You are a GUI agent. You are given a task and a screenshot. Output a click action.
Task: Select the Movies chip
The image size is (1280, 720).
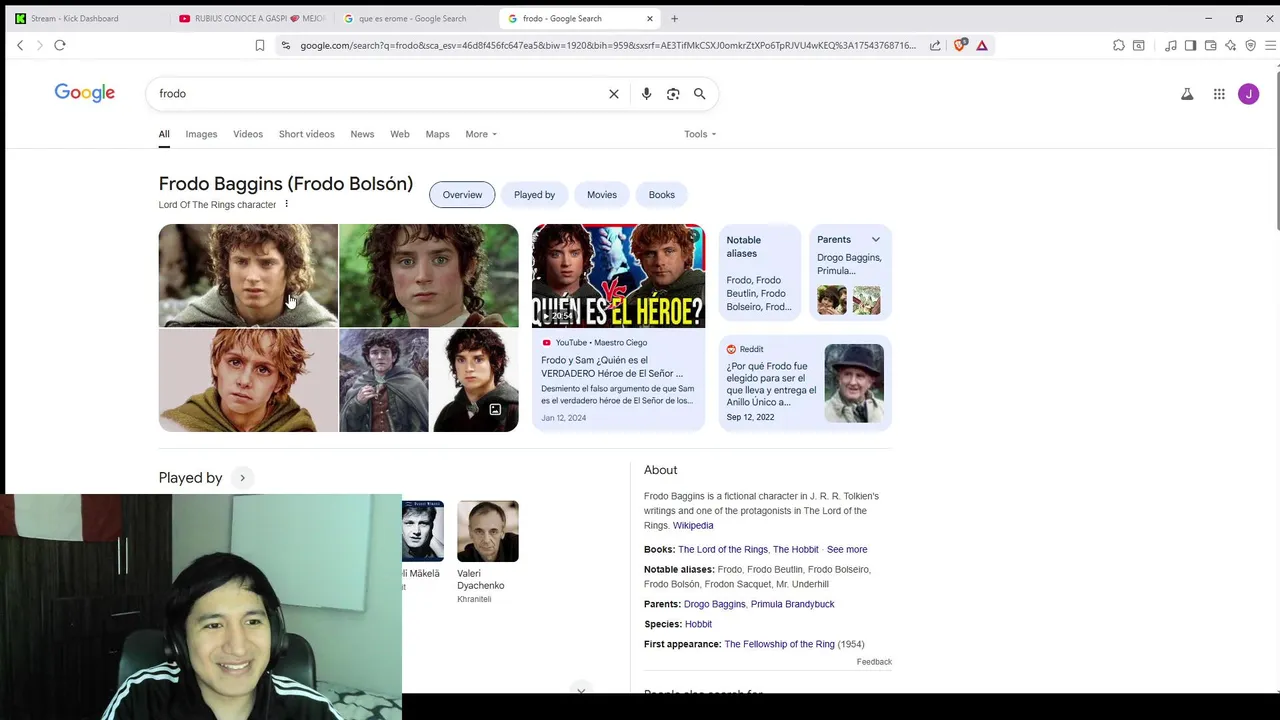[602, 195]
